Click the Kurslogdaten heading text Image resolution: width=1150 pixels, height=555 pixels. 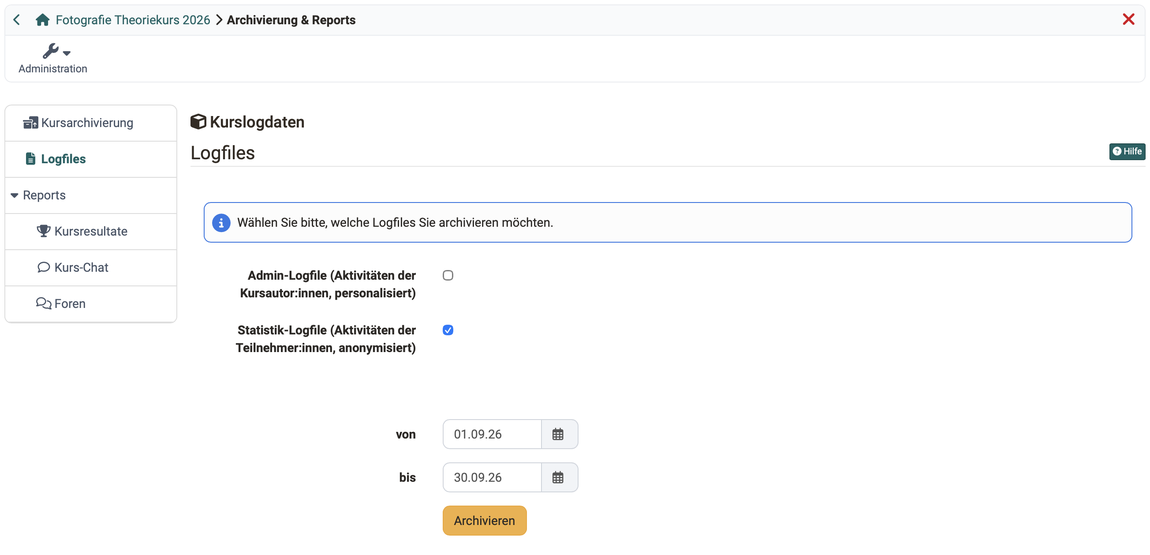tap(257, 122)
